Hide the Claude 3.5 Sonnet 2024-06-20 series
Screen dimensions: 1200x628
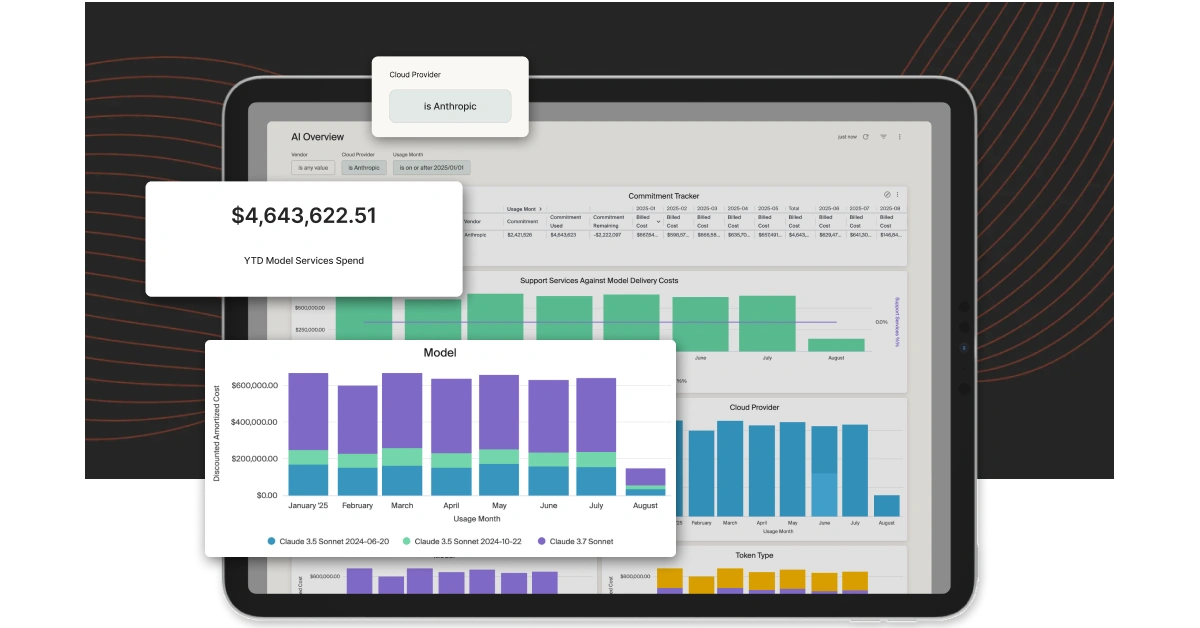click(270, 541)
